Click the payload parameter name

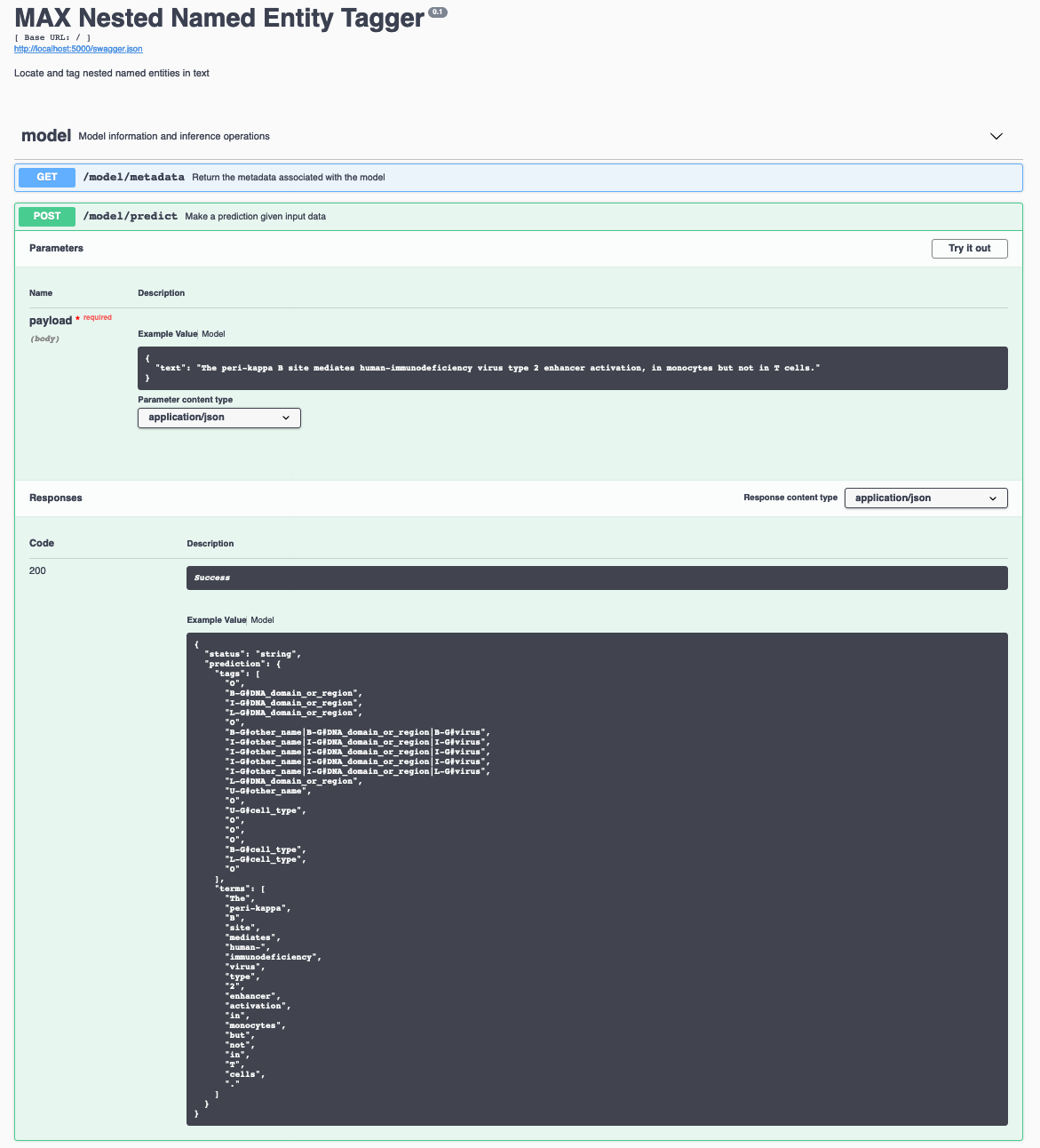tap(51, 321)
